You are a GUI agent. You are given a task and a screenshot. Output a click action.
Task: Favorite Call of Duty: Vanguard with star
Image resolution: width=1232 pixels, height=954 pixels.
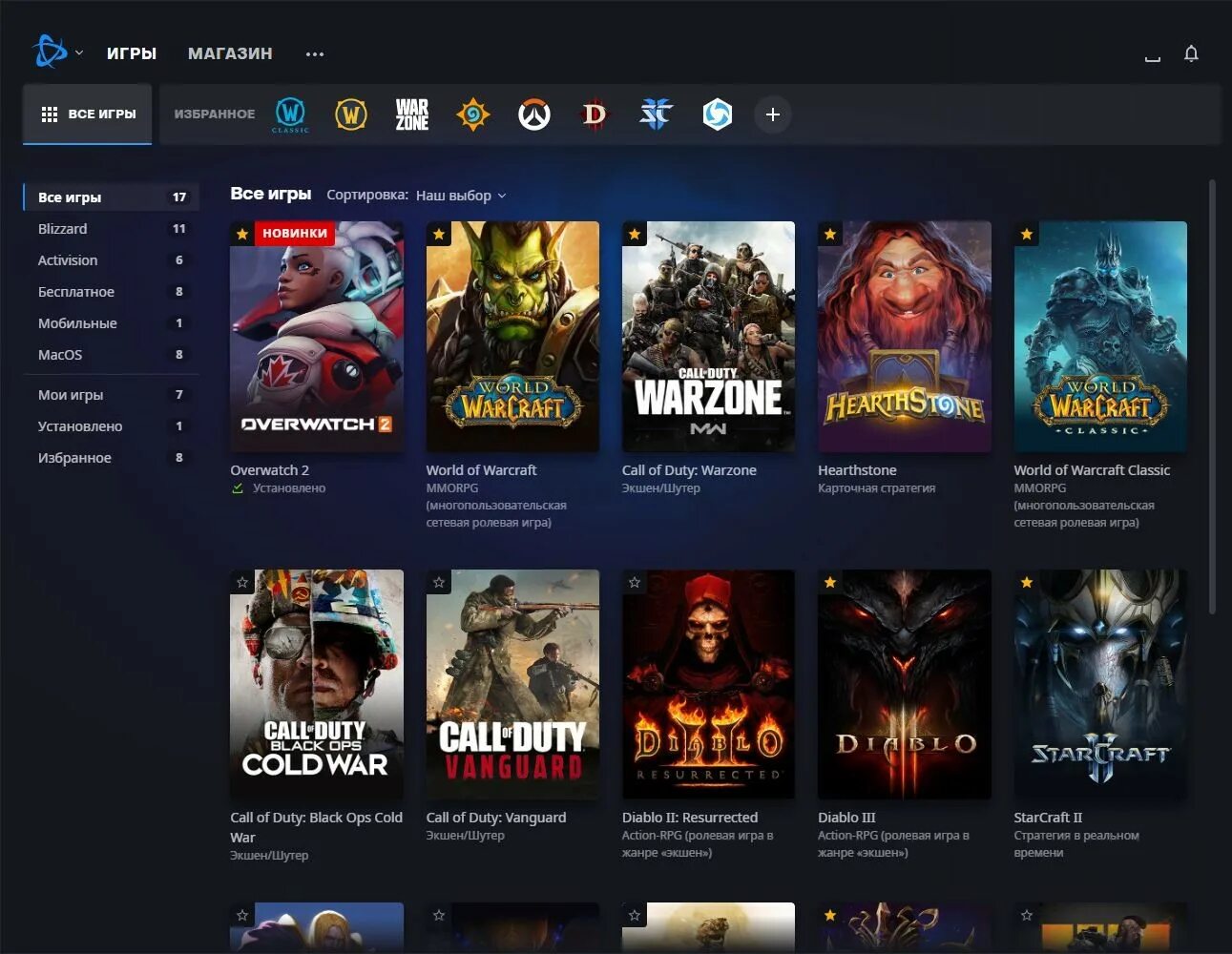439,582
